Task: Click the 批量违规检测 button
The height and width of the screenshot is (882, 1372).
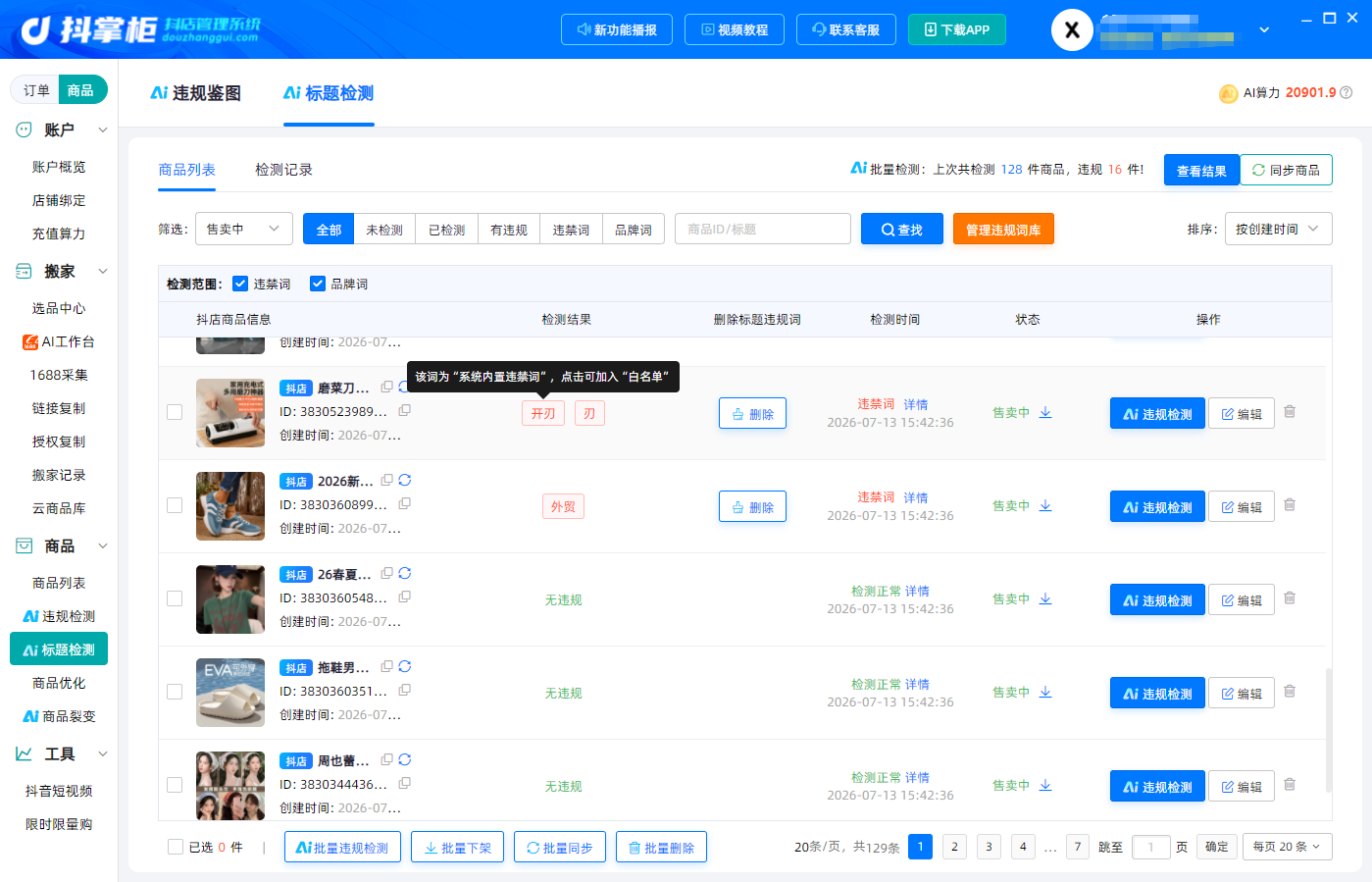Action: [x=342, y=848]
